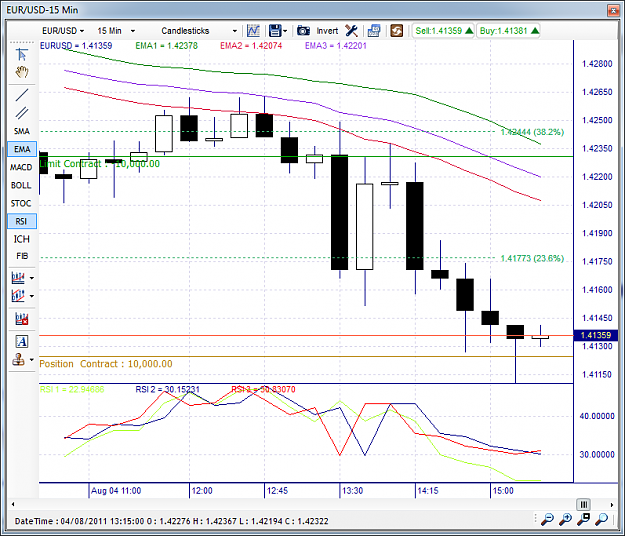Enable the MACD indicator

click(21, 167)
